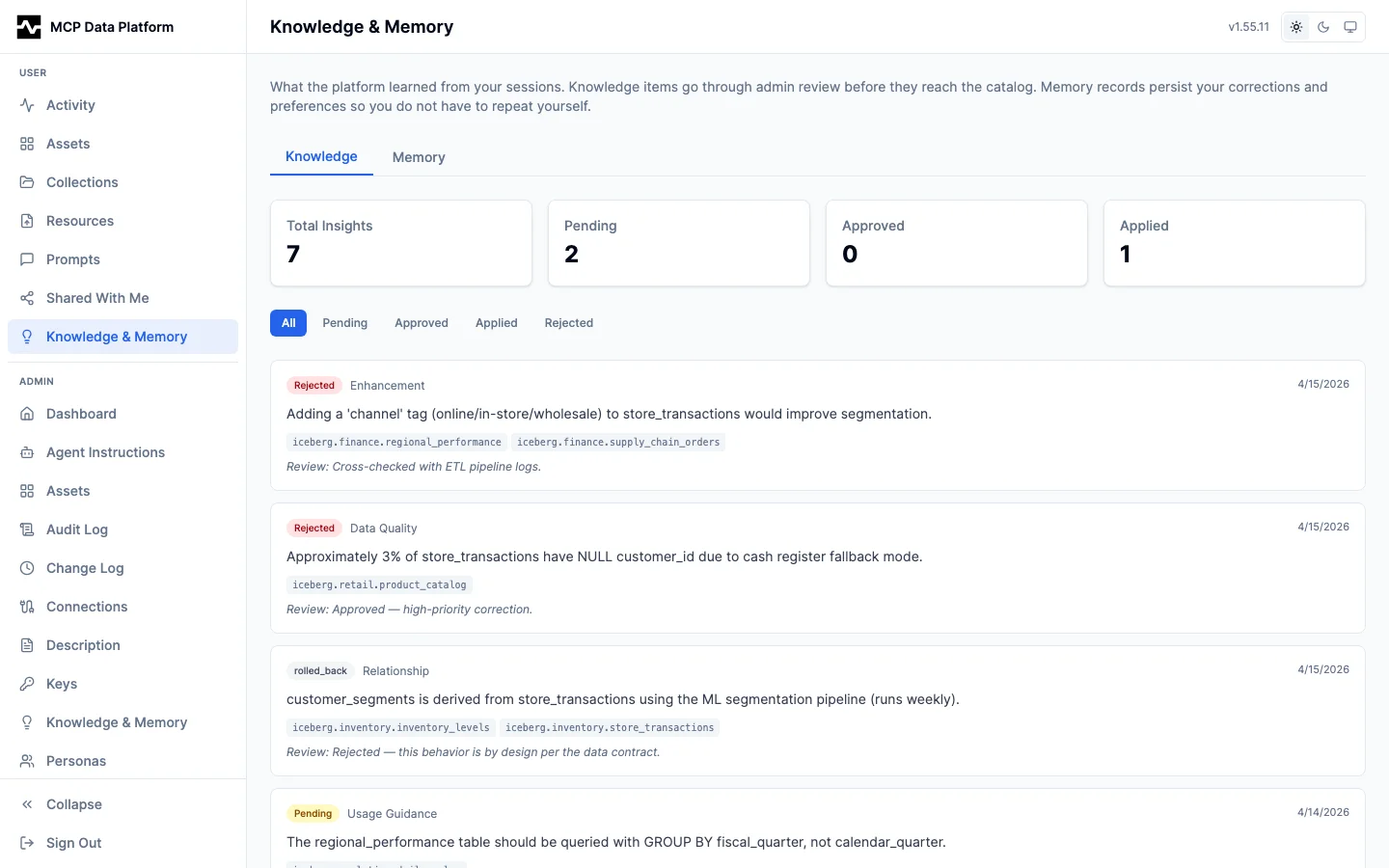Filter insights by Pending status
The height and width of the screenshot is (868, 1389).
[x=344, y=323]
